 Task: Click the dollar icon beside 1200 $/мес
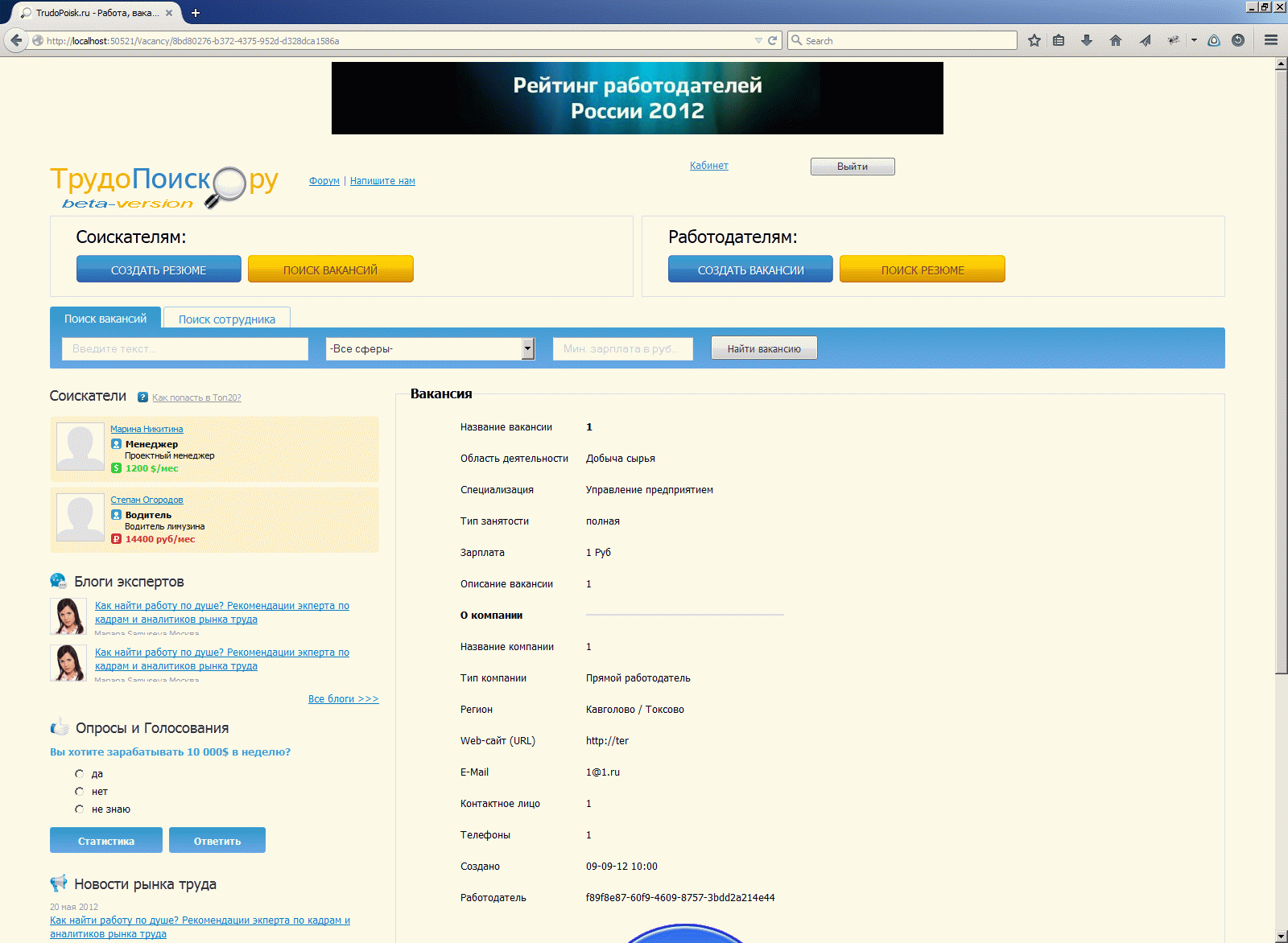(x=116, y=468)
